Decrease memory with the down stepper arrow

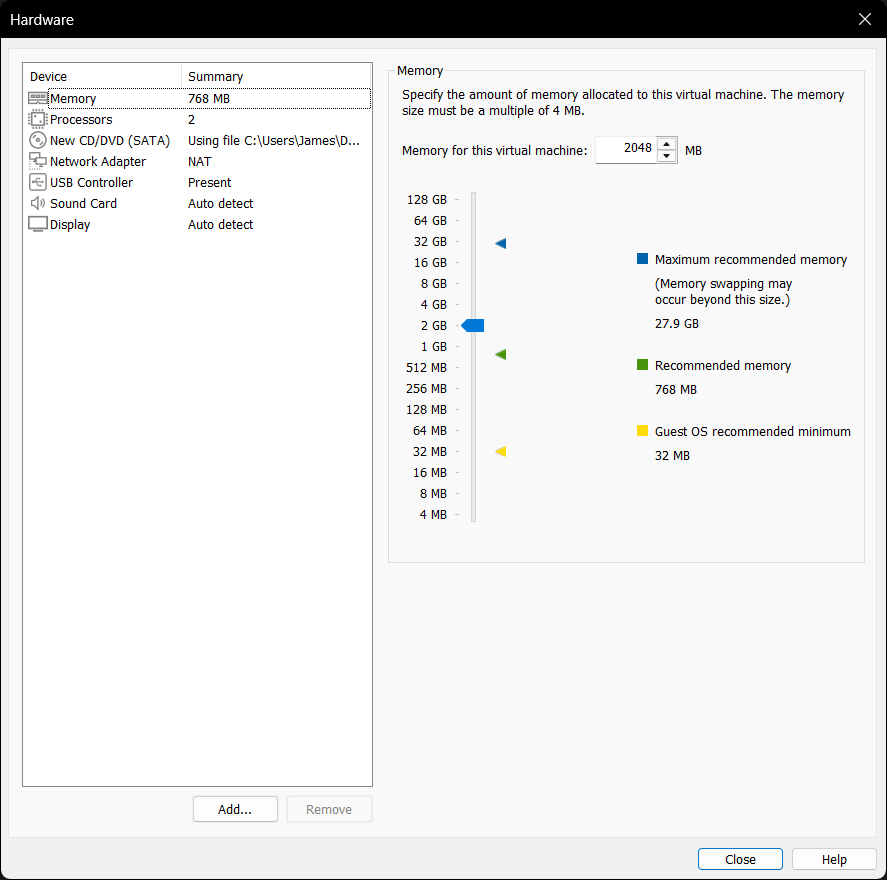coord(667,156)
